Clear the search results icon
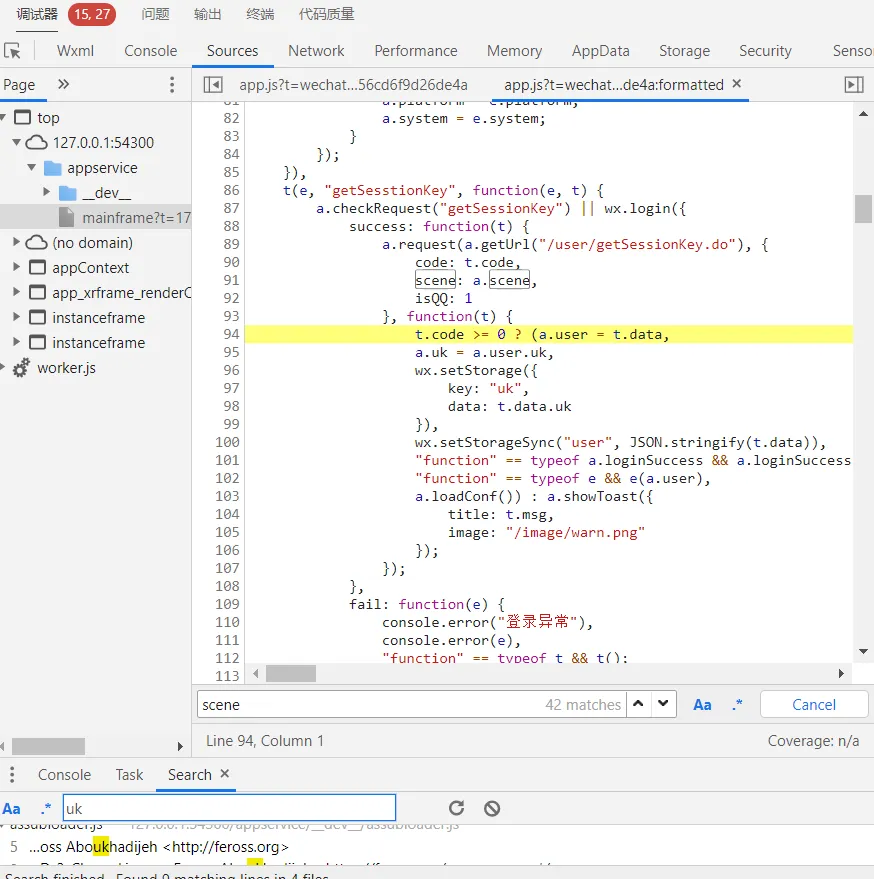This screenshot has width=874, height=879. pyautogui.click(x=492, y=808)
